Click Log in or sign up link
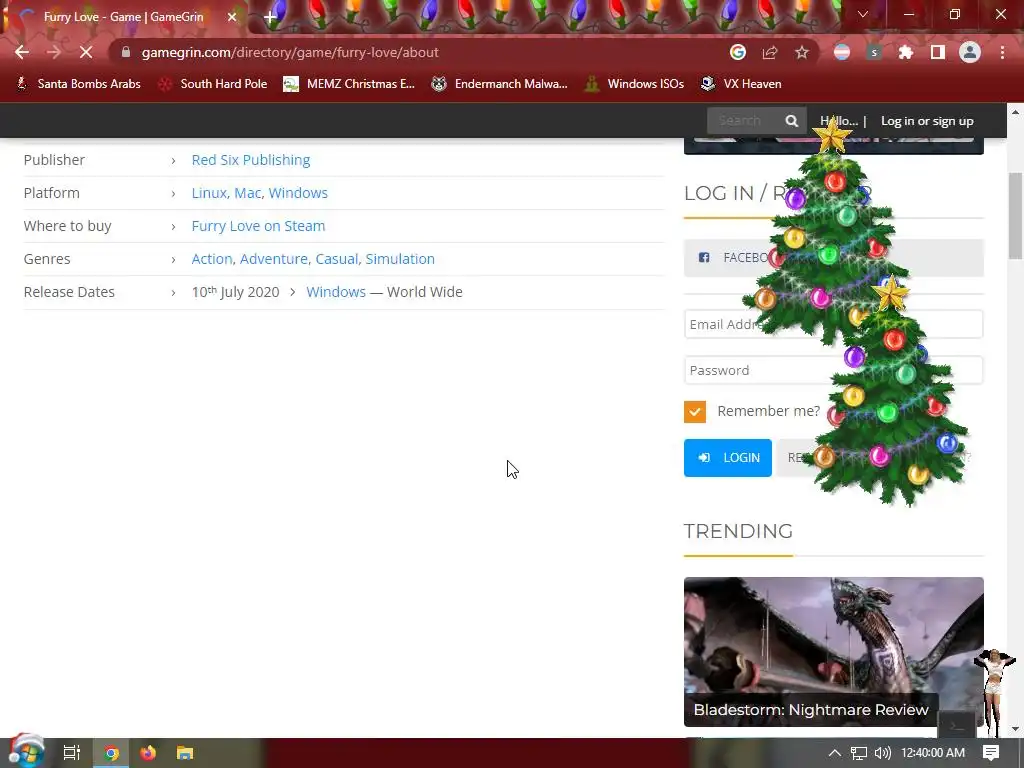 [x=927, y=121]
